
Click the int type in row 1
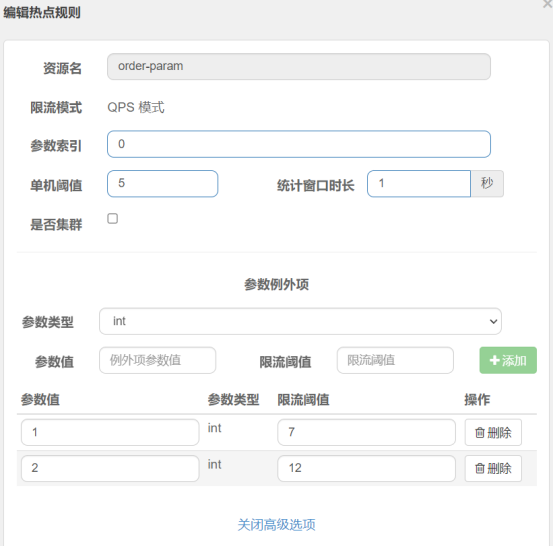click(x=214, y=428)
